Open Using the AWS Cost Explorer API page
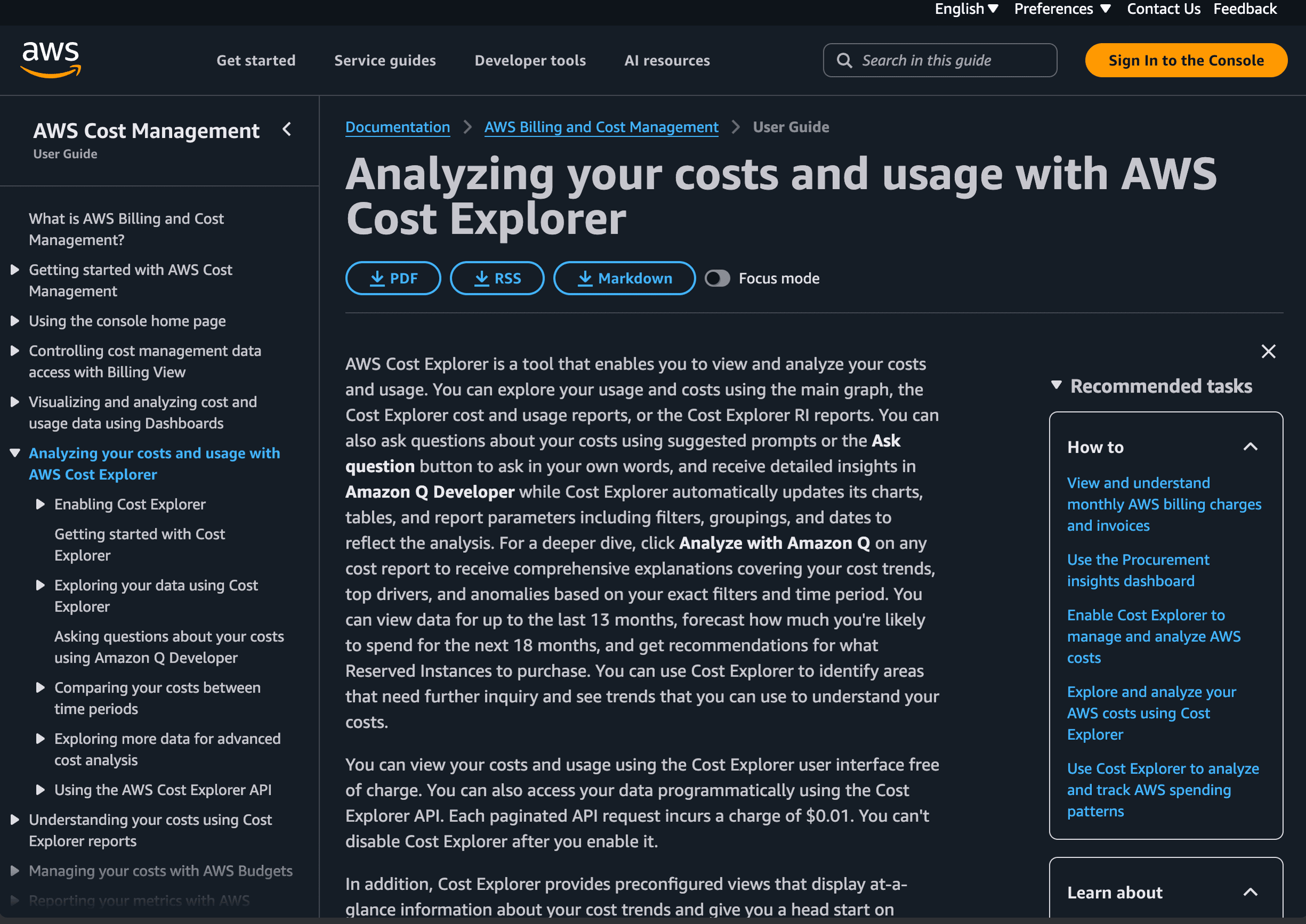 (x=163, y=790)
